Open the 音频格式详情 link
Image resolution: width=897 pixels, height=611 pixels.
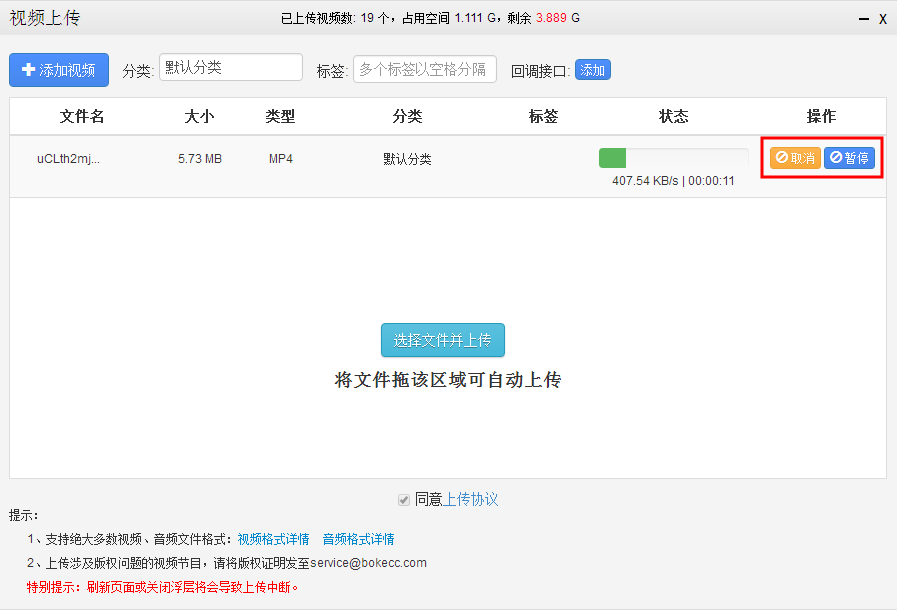358,539
